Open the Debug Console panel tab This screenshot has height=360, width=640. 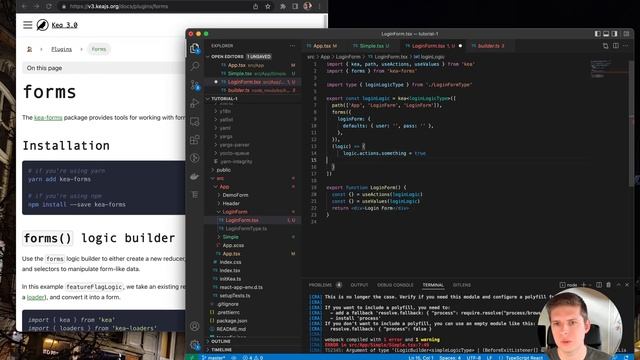(x=395, y=285)
